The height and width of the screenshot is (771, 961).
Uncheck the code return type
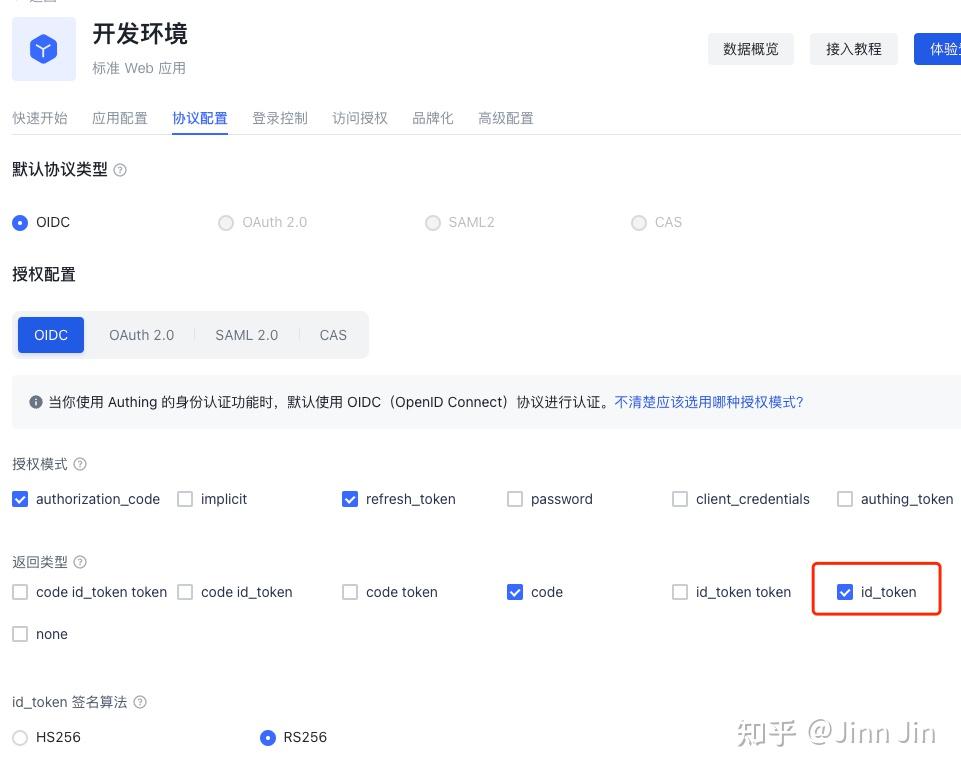pyautogui.click(x=515, y=592)
